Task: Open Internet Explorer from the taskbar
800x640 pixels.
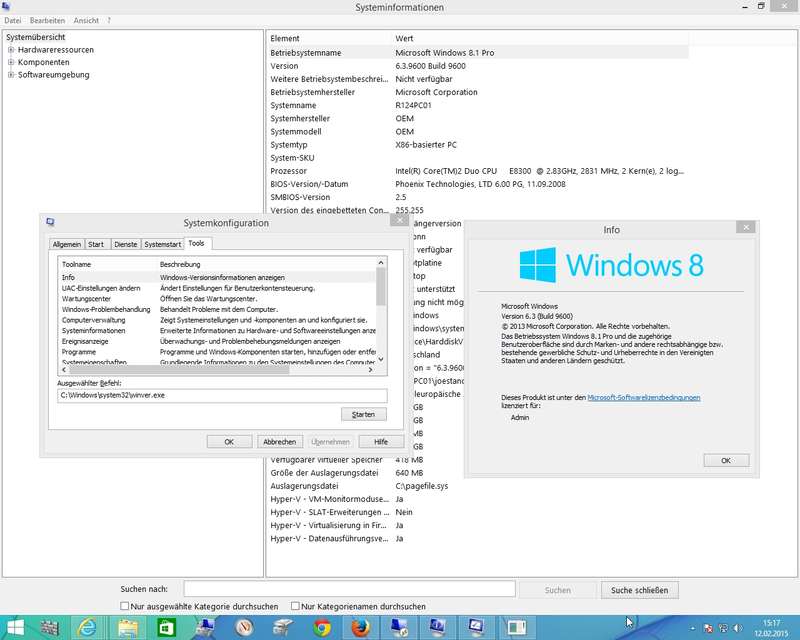Action: click(84, 627)
